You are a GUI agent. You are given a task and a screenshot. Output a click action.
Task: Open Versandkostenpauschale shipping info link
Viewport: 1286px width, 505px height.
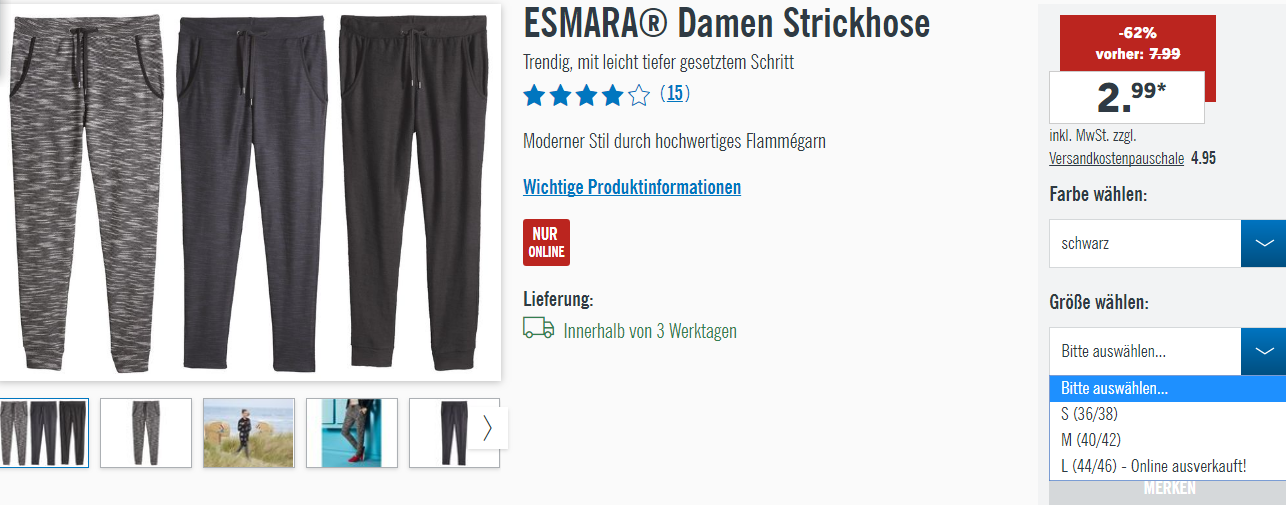click(1116, 158)
